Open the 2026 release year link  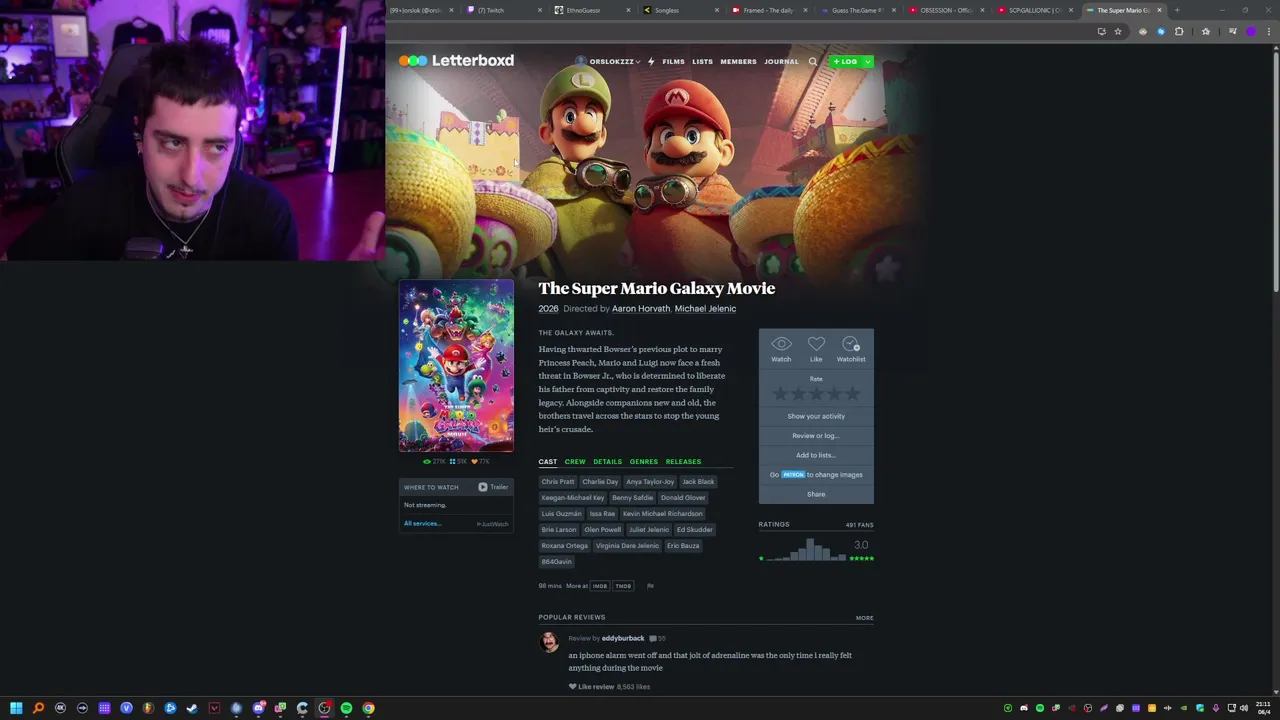pos(548,309)
